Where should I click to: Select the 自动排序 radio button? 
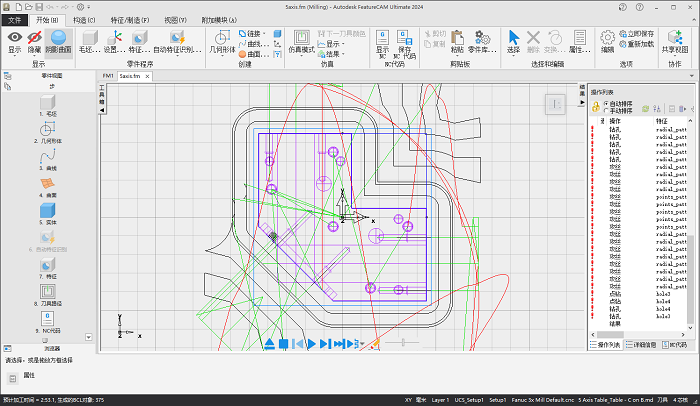point(607,102)
